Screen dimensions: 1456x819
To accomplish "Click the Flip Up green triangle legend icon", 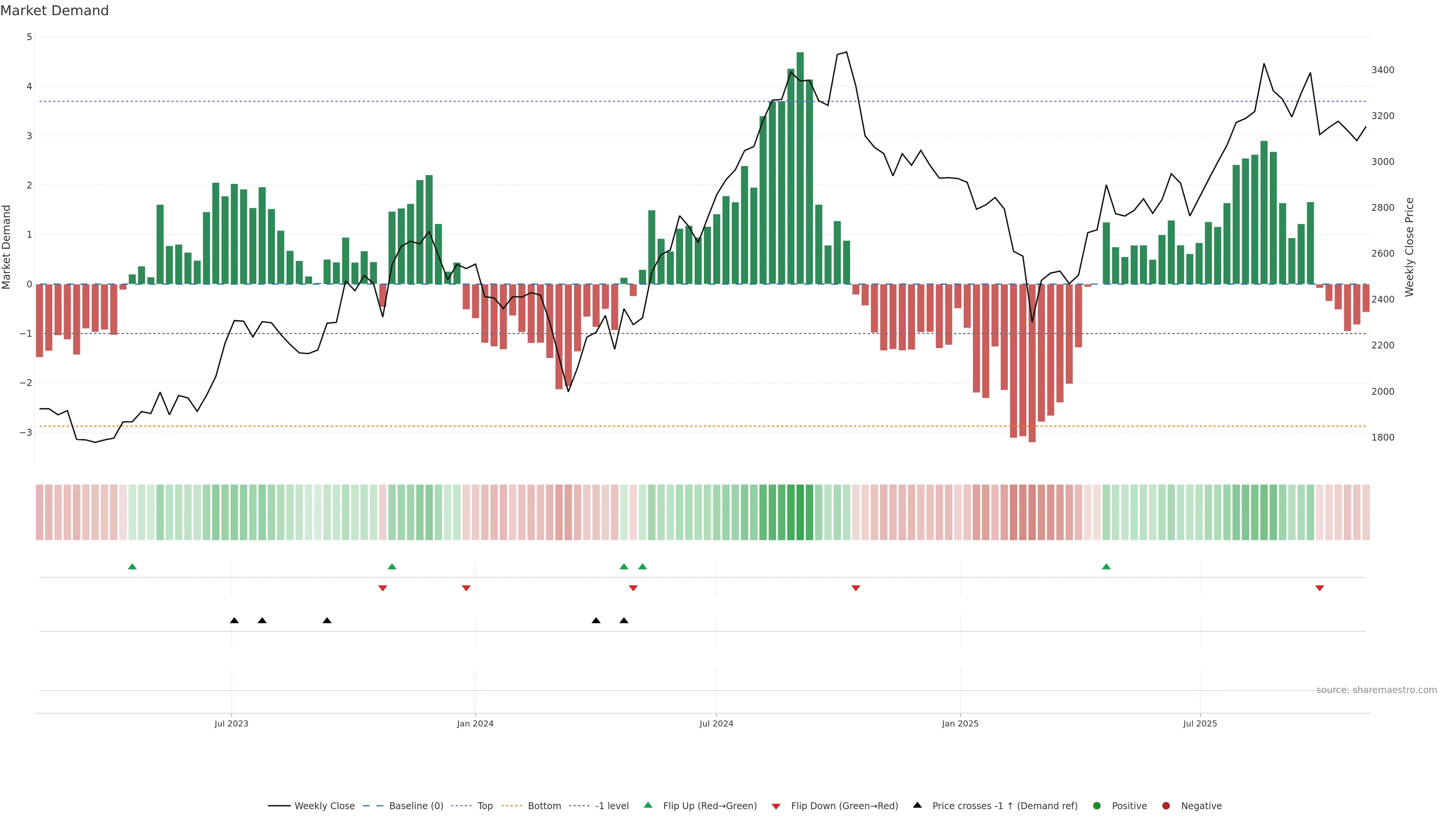I will [648, 805].
